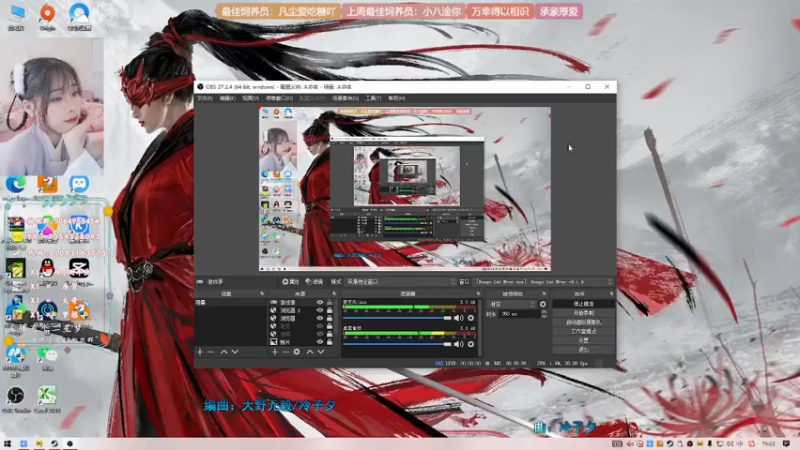800x450 pixels.
Task: Remove the selected scene with minus icon
Action: (x=211, y=352)
